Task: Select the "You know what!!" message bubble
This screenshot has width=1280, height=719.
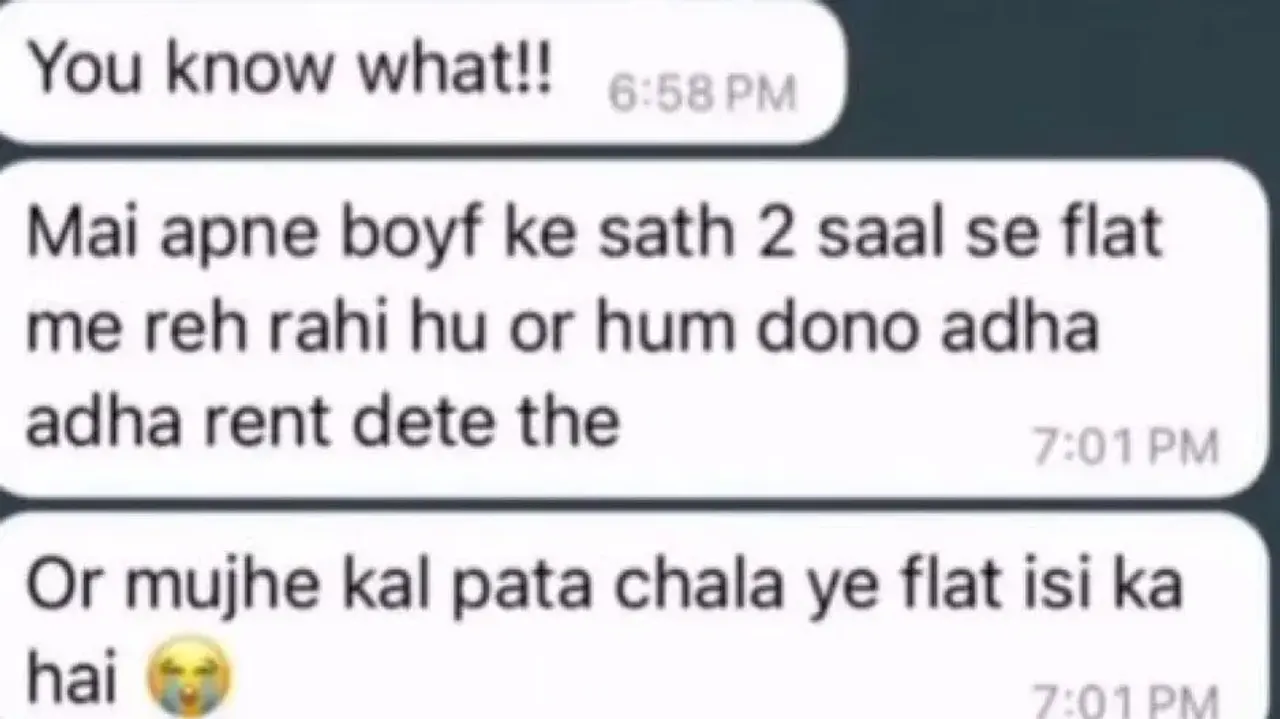Action: 418,70
